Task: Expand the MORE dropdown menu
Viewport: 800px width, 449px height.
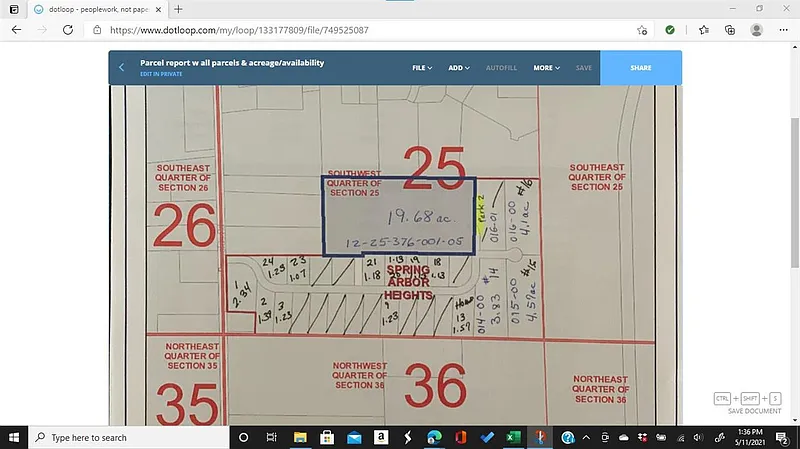Action: [546, 68]
